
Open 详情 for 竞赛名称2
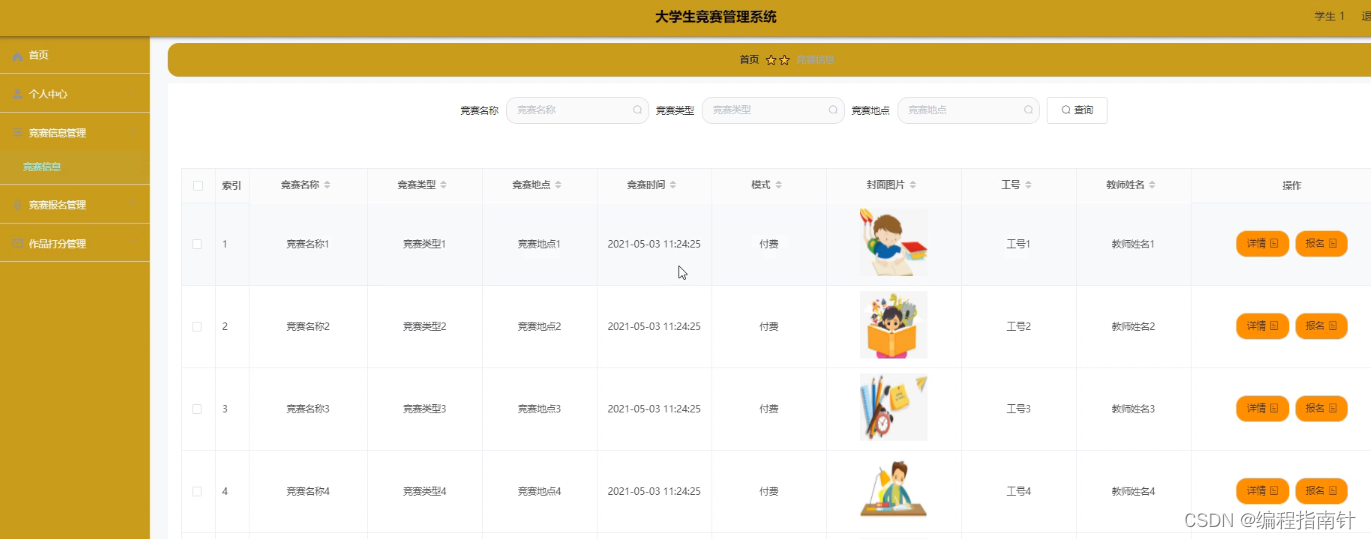pos(1262,326)
